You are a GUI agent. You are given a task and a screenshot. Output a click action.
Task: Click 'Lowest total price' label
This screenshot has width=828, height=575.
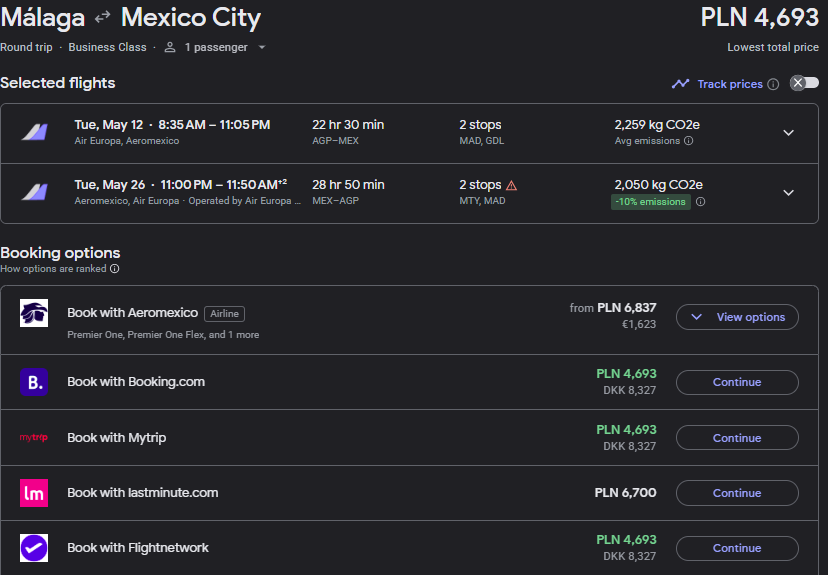pos(773,48)
